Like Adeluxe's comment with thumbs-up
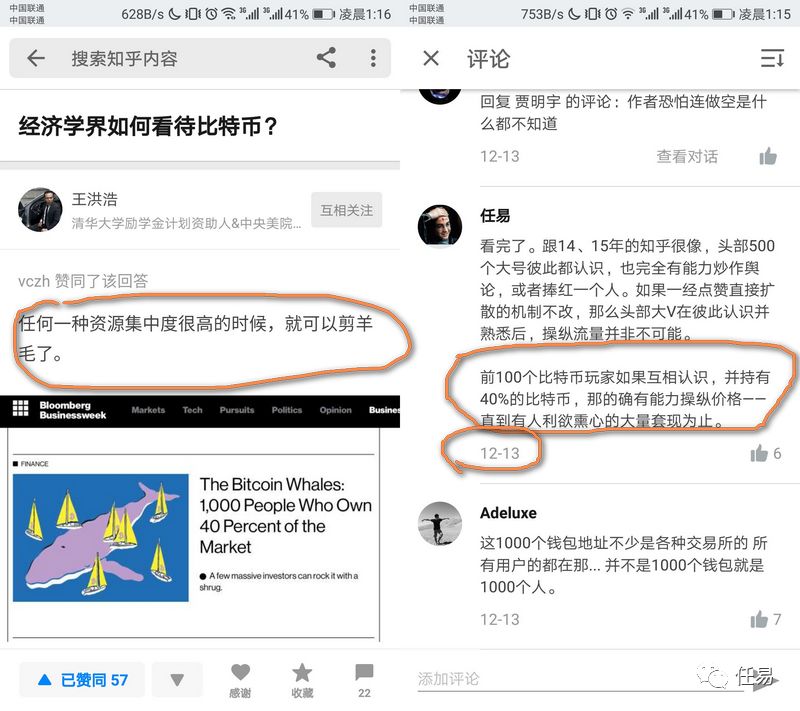The image size is (800, 711). [x=759, y=619]
